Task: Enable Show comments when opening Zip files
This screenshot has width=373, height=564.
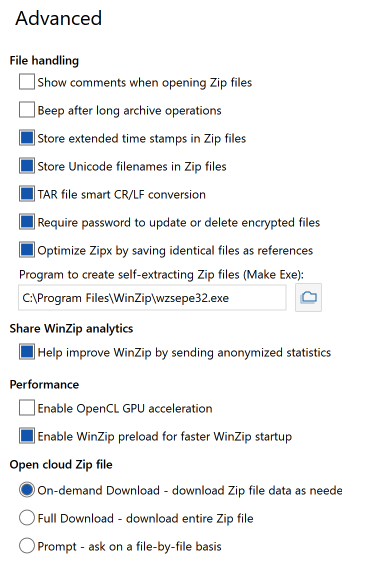Action: (x=27, y=82)
